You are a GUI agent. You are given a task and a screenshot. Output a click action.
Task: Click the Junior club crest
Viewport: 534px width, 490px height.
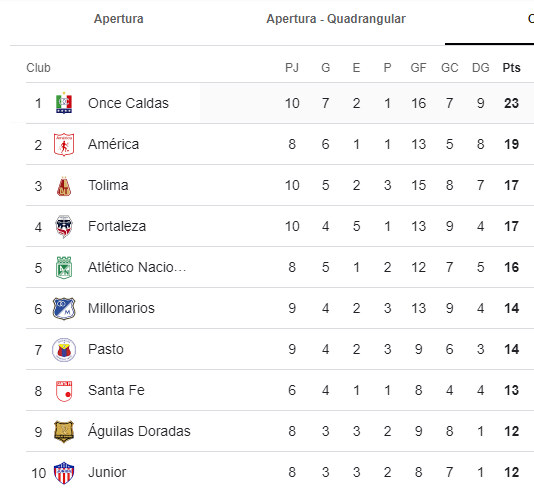pyautogui.click(x=64, y=473)
